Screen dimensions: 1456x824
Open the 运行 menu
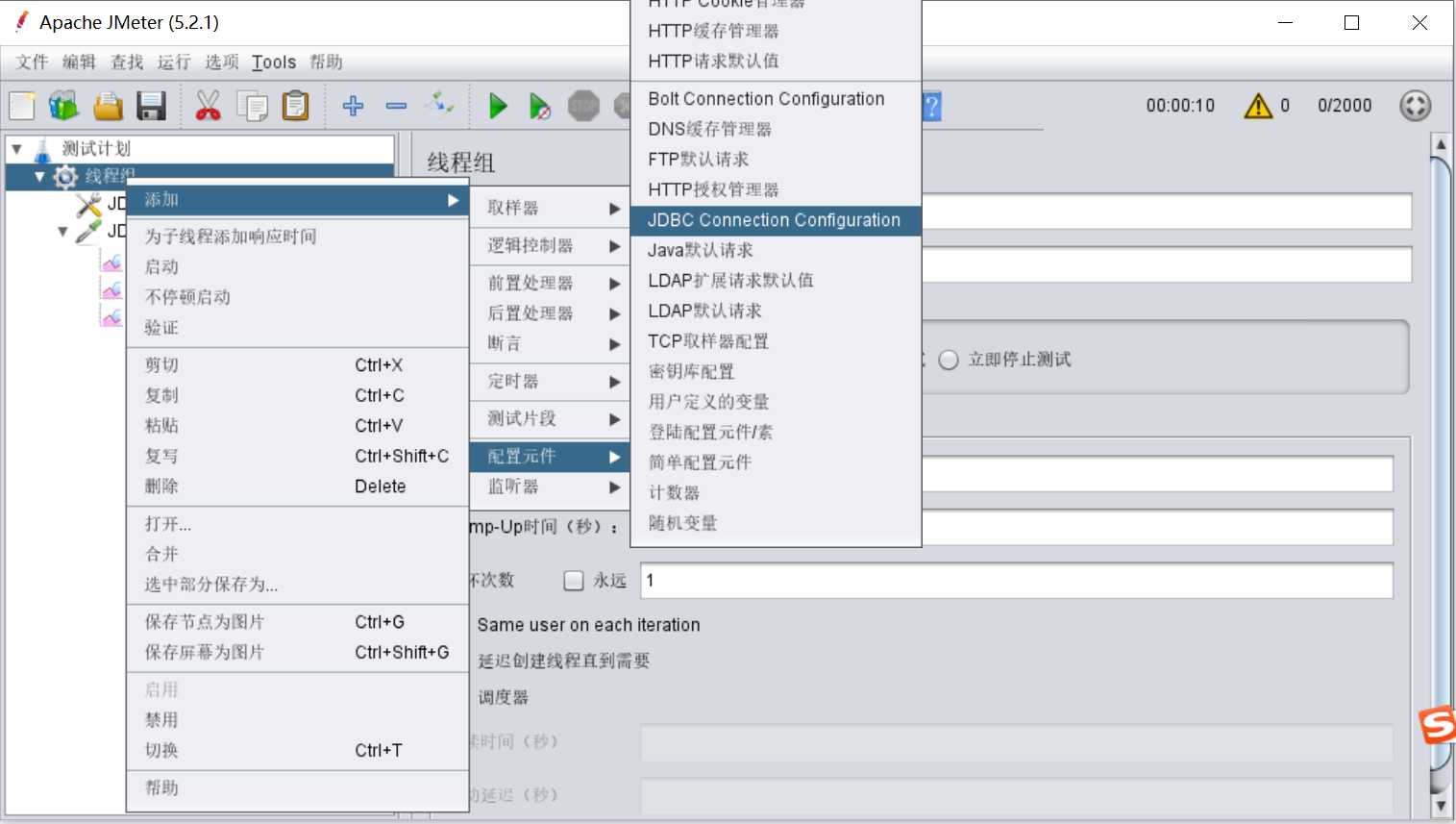[x=174, y=62]
